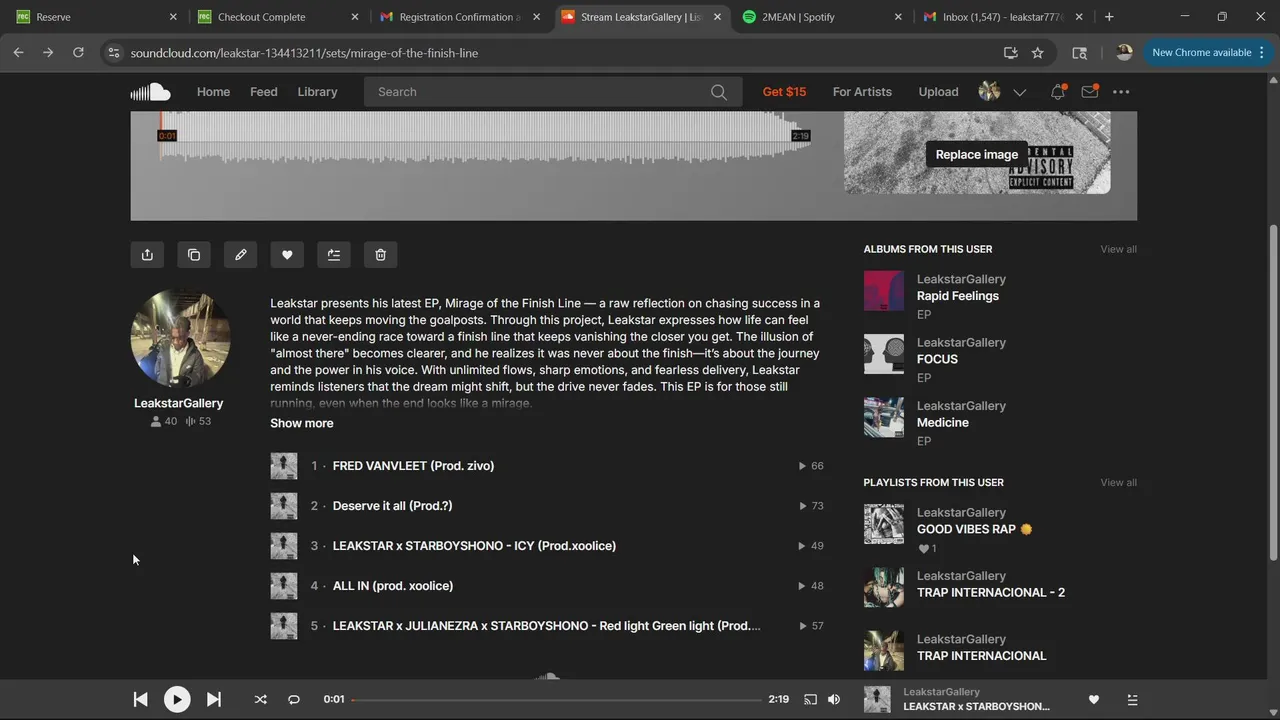Click the add to next up icon
This screenshot has height=720, width=1280.
334,255
